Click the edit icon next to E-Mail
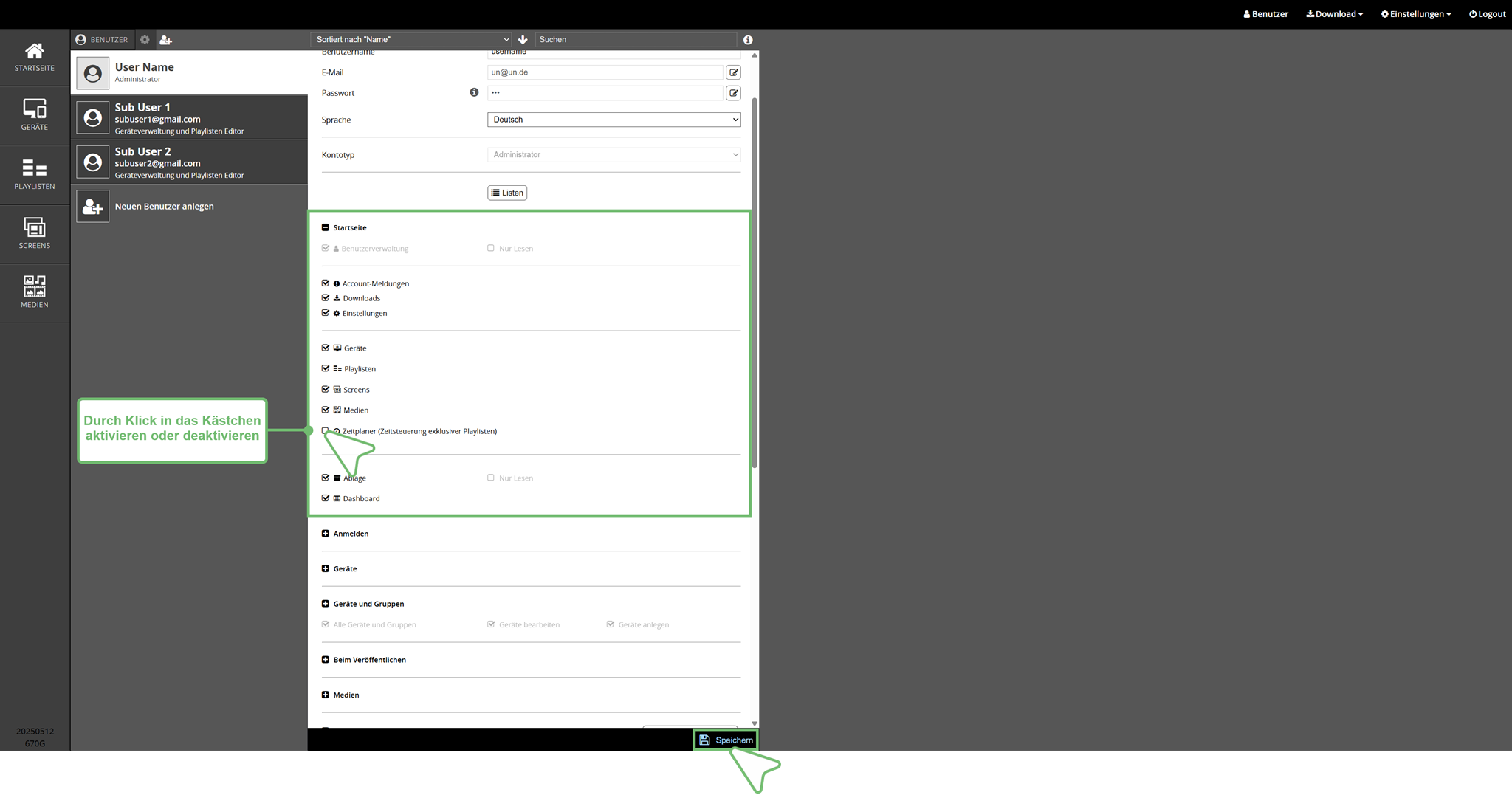Image resolution: width=1512 pixels, height=795 pixels. click(733, 72)
